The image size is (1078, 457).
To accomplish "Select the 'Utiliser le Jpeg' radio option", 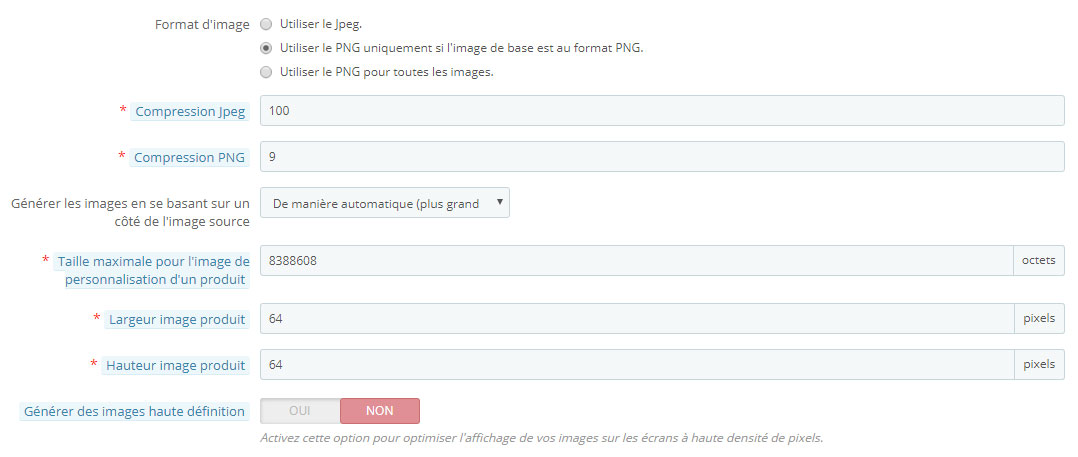I will click(266, 25).
